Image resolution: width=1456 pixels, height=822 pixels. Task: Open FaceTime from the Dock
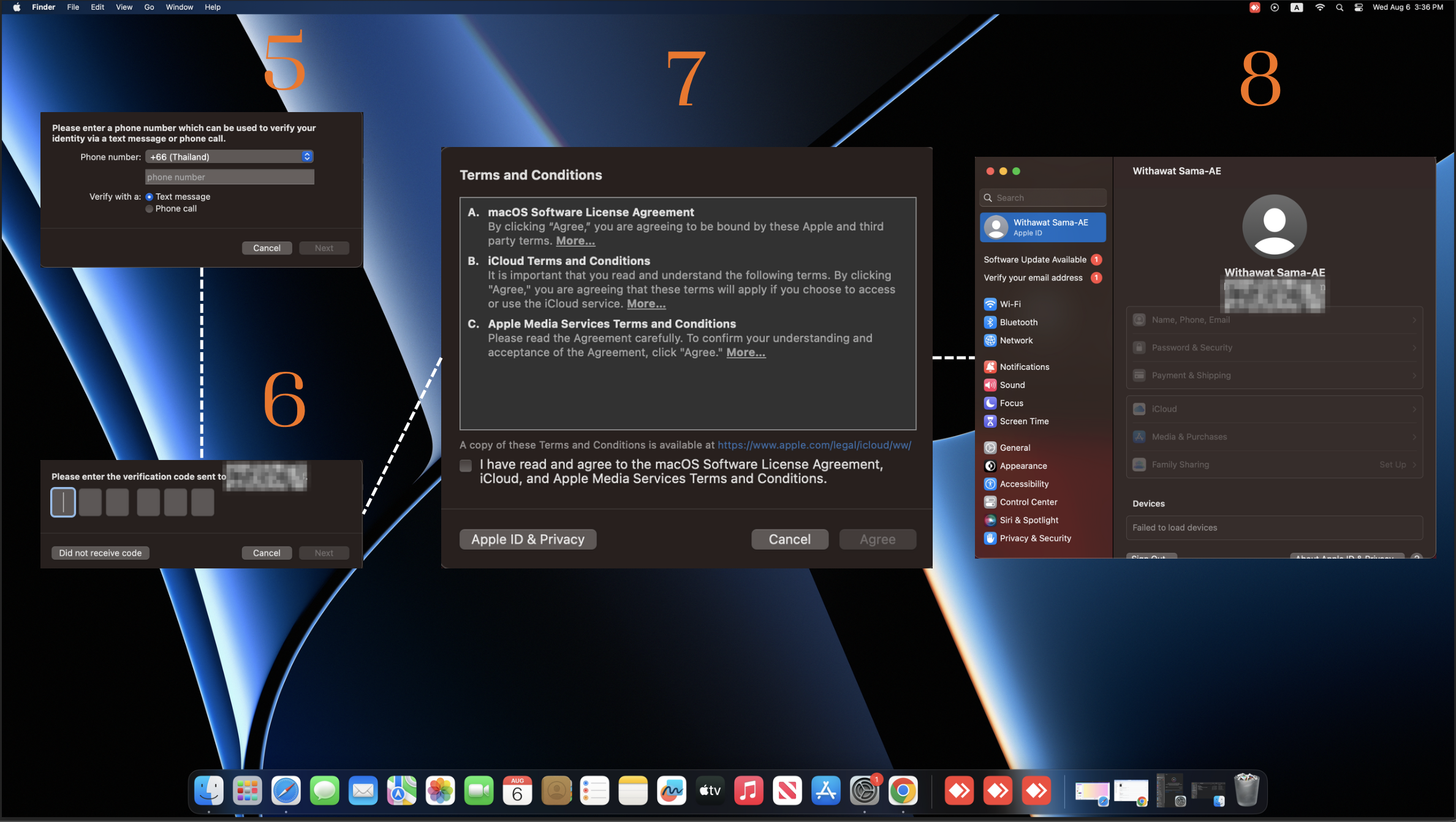[479, 791]
